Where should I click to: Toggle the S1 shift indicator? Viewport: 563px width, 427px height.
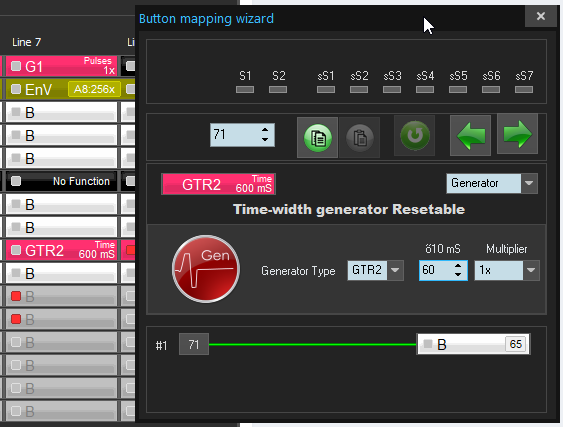(245, 89)
